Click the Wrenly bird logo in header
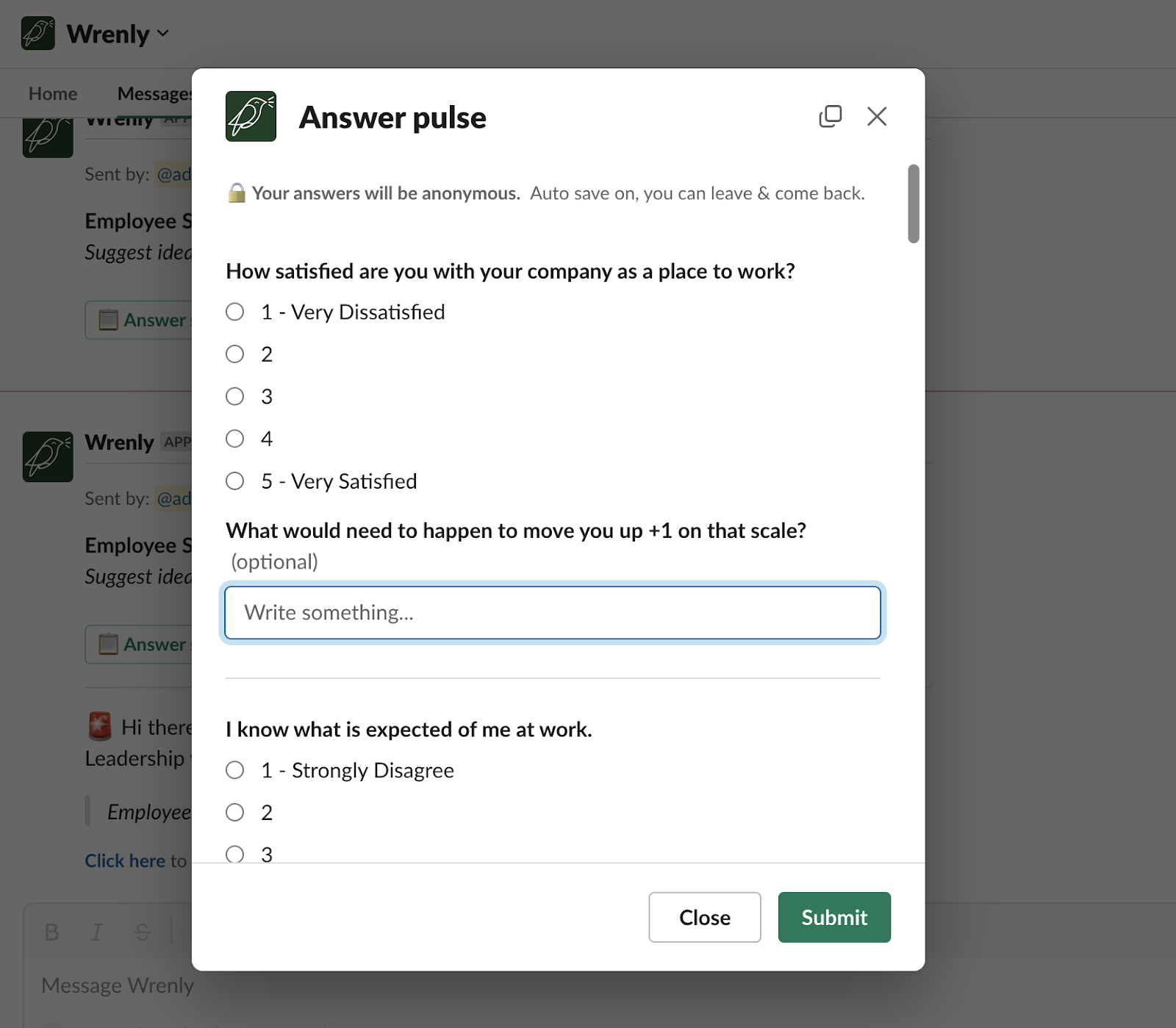The width and height of the screenshot is (1176, 1028). pyautogui.click(x=38, y=33)
